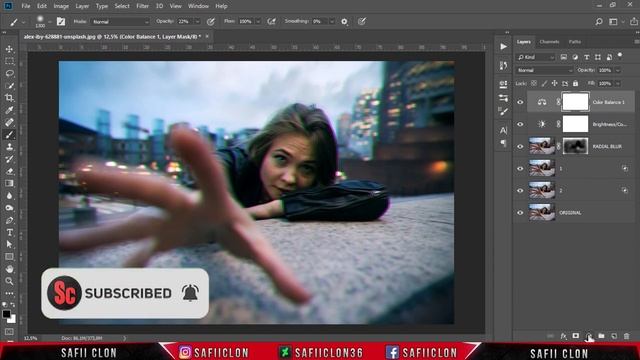Screen dimensions: 640x360
Task: Select the Rectangular Marquee tool
Action: (x=9, y=61)
